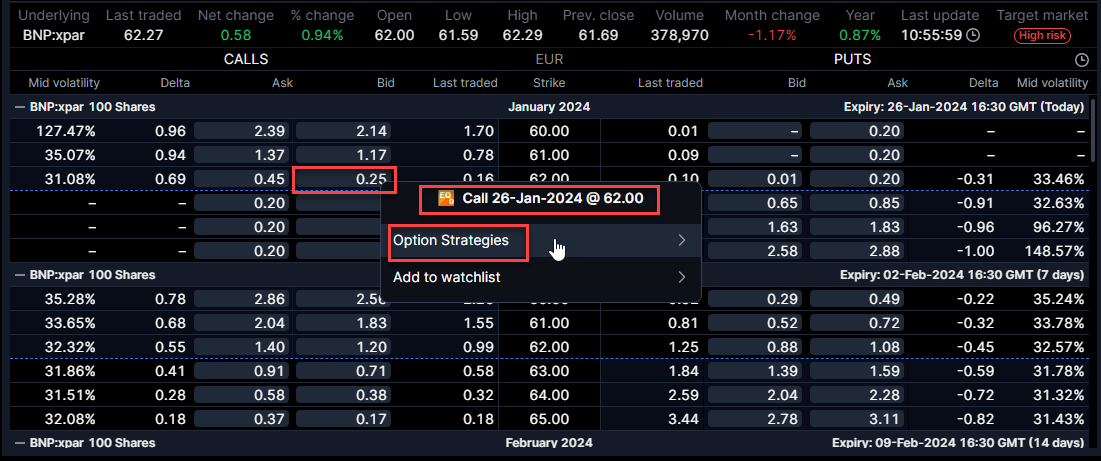The width and height of the screenshot is (1101, 461).
Task: Click the orange EQ icon in context menu header
Action: (446, 199)
